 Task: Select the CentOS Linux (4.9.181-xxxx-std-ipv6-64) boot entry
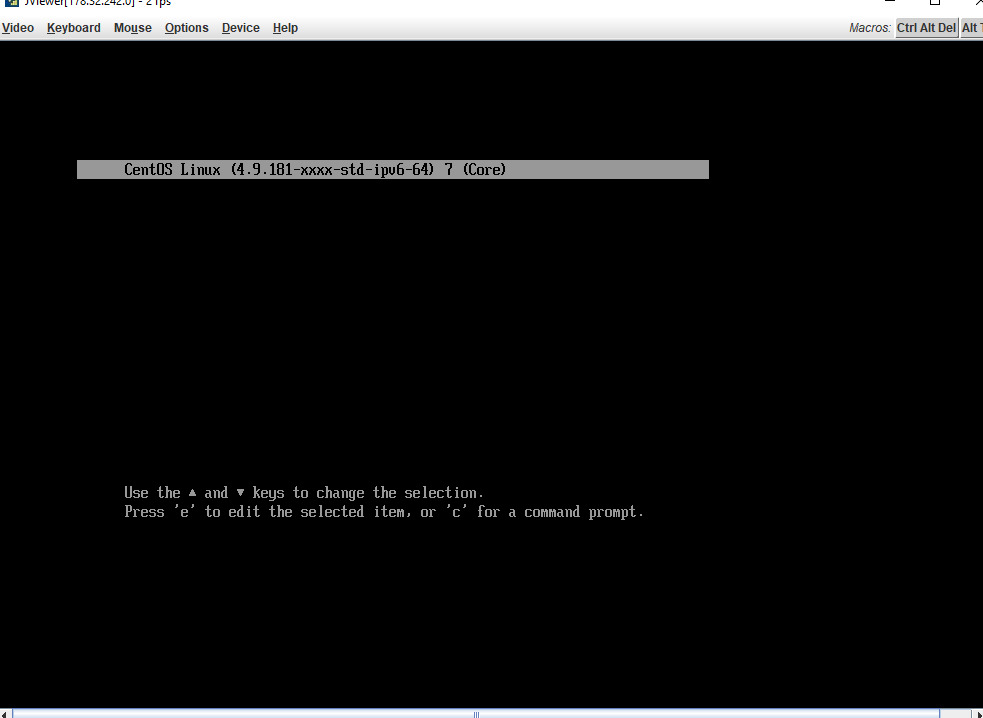point(392,169)
